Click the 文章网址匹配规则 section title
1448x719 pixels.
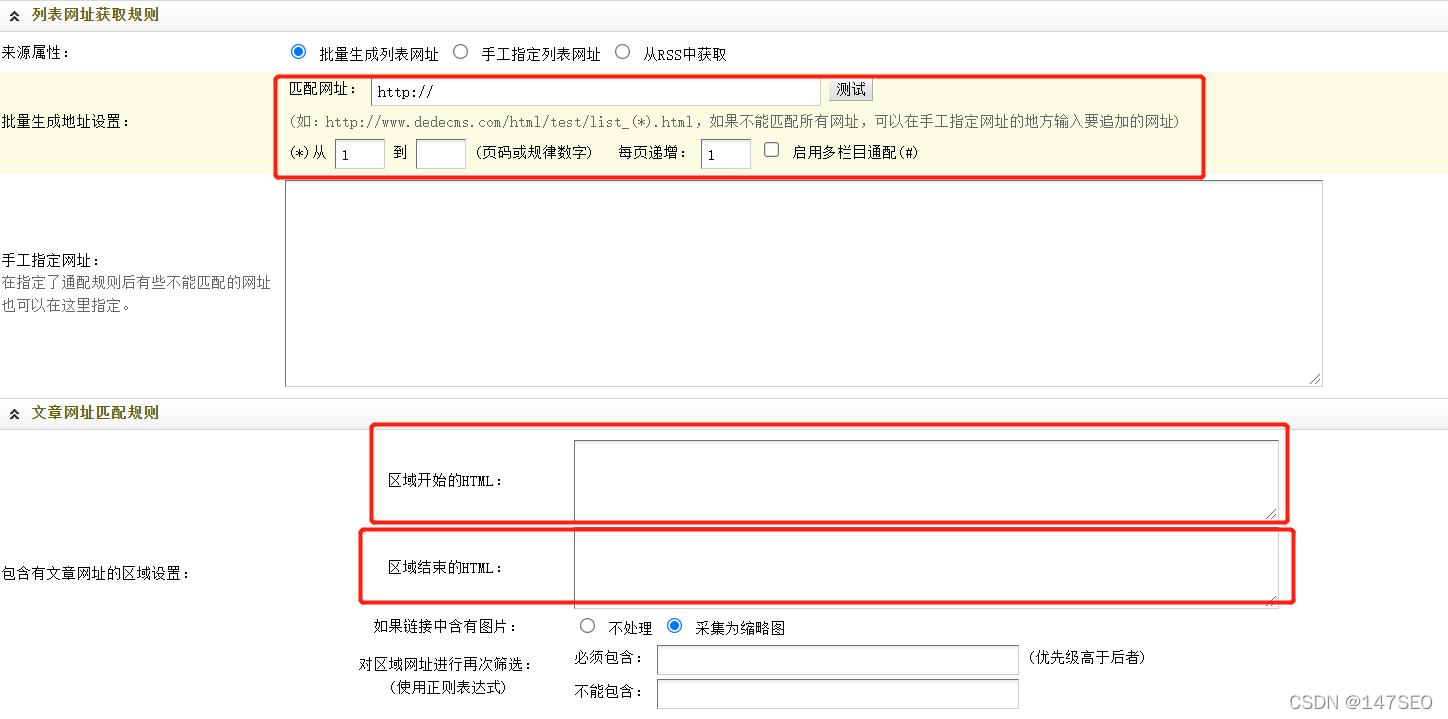(95, 412)
